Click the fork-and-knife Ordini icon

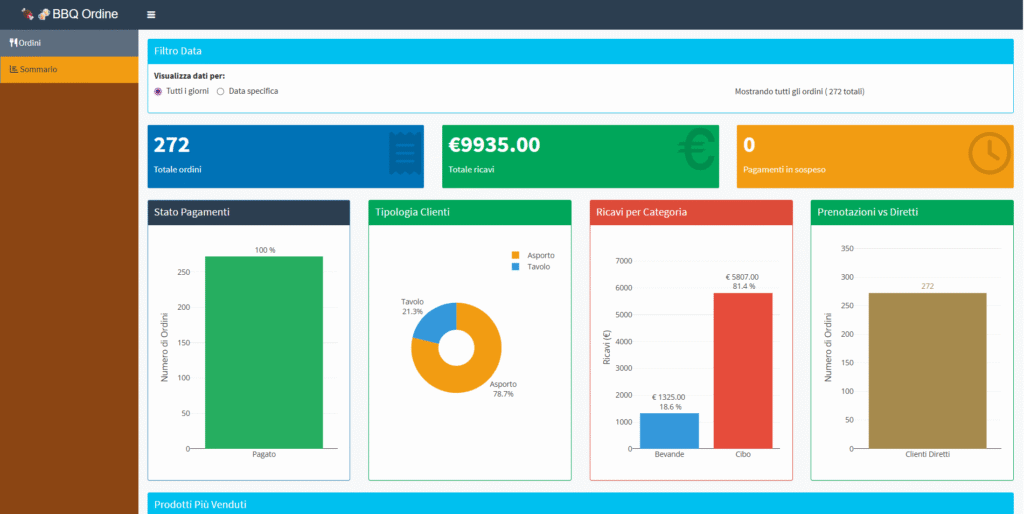coord(13,43)
